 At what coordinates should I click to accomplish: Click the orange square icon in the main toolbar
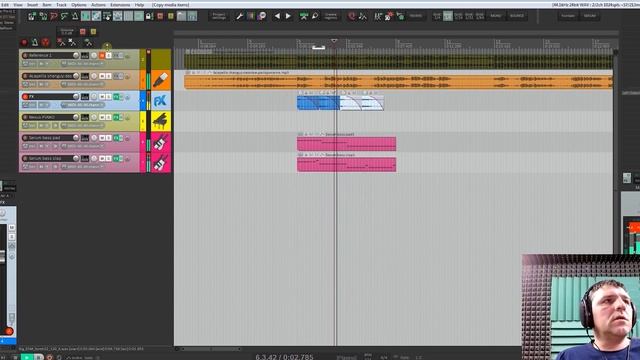point(160,16)
